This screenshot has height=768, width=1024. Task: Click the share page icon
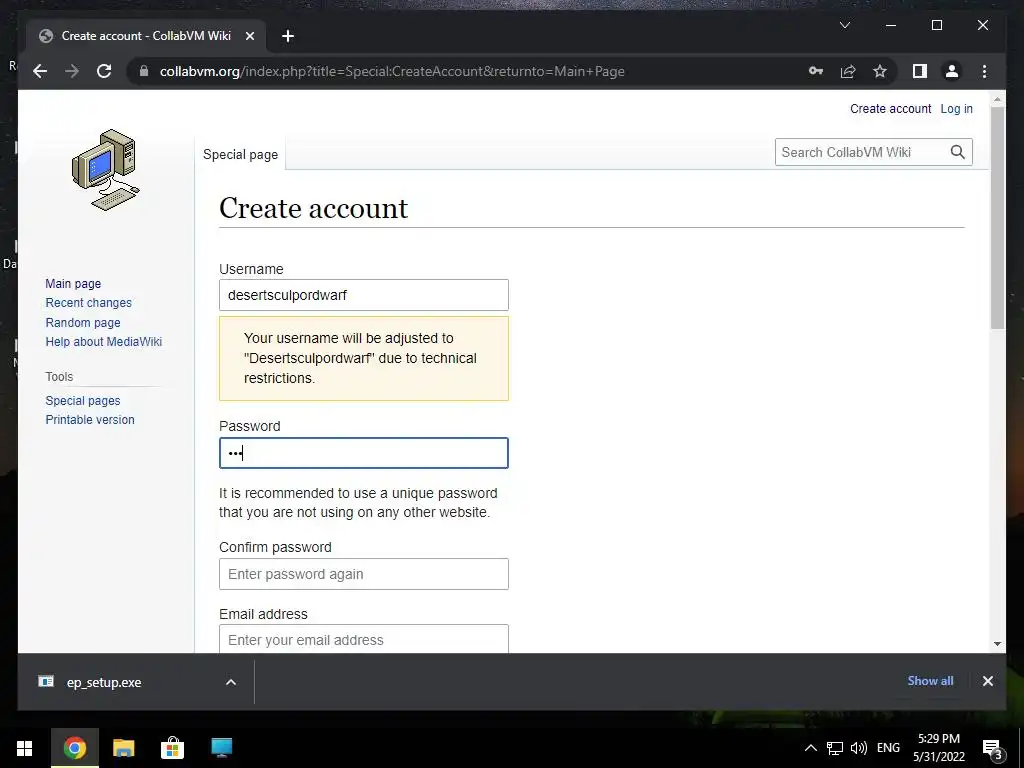(x=848, y=71)
